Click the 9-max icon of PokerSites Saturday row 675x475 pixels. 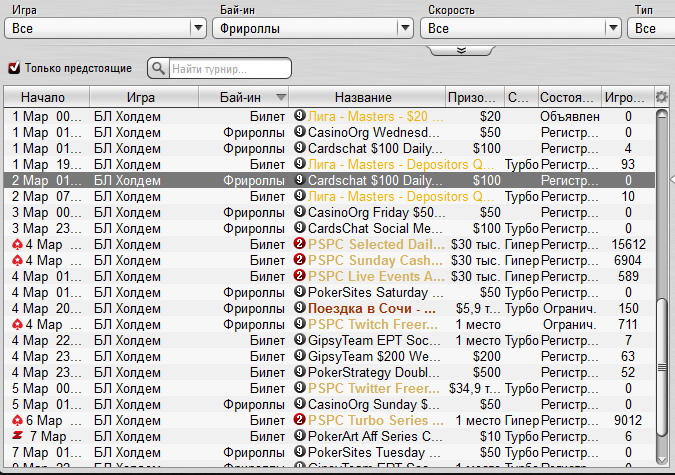coord(300,291)
